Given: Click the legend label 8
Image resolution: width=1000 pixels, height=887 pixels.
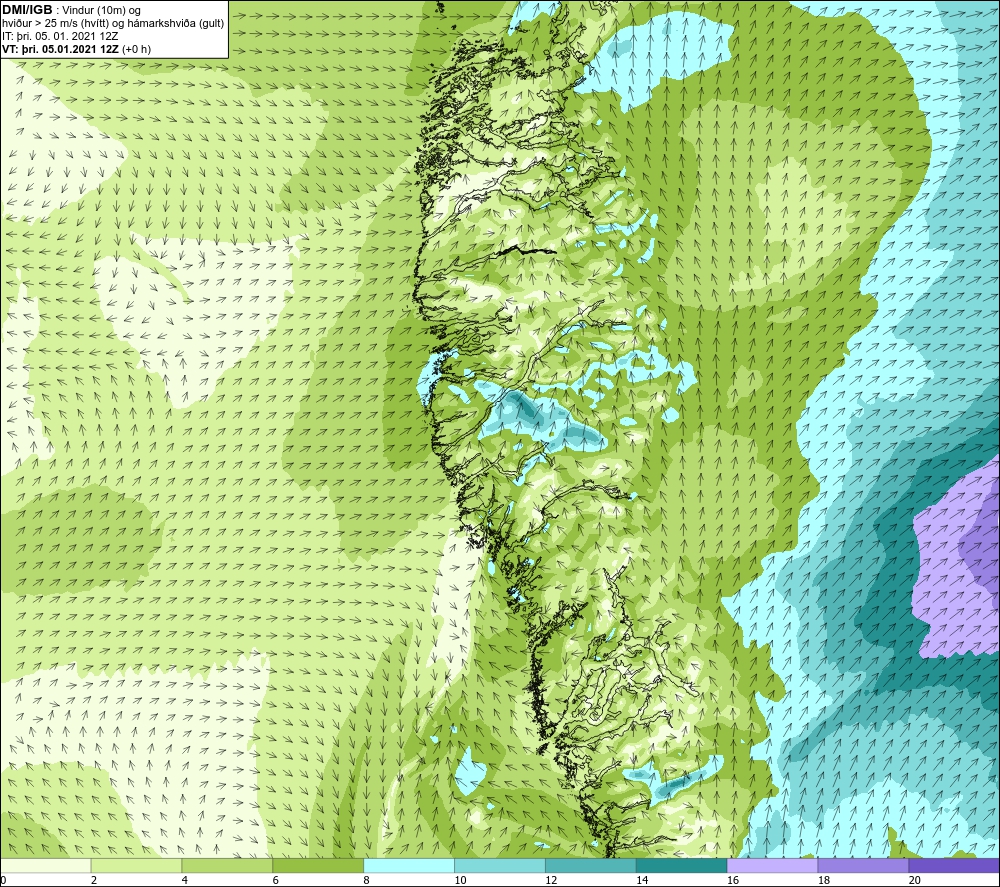Looking at the screenshot, I should [366, 881].
